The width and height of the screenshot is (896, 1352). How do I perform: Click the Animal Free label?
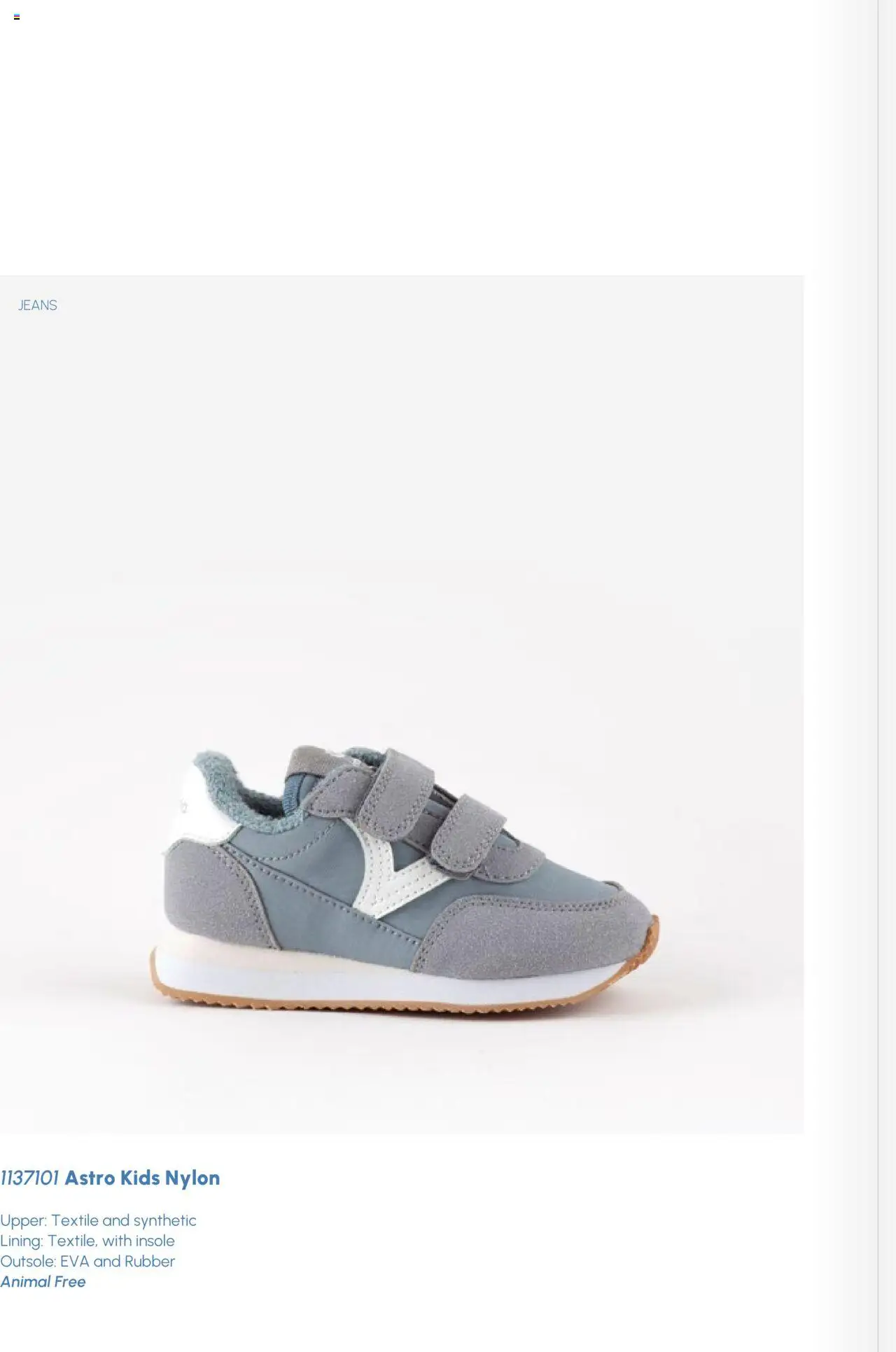click(43, 1281)
